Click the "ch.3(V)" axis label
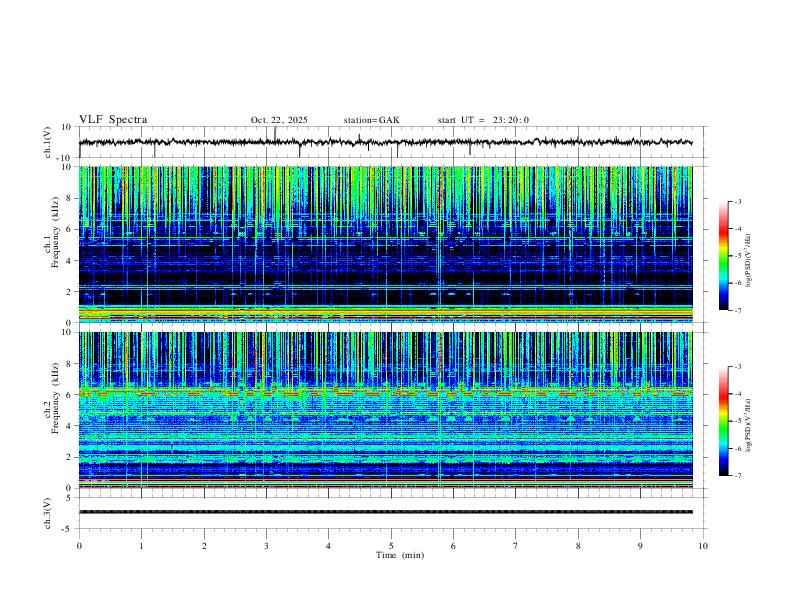This screenshot has height=612, width=792. (x=48, y=513)
